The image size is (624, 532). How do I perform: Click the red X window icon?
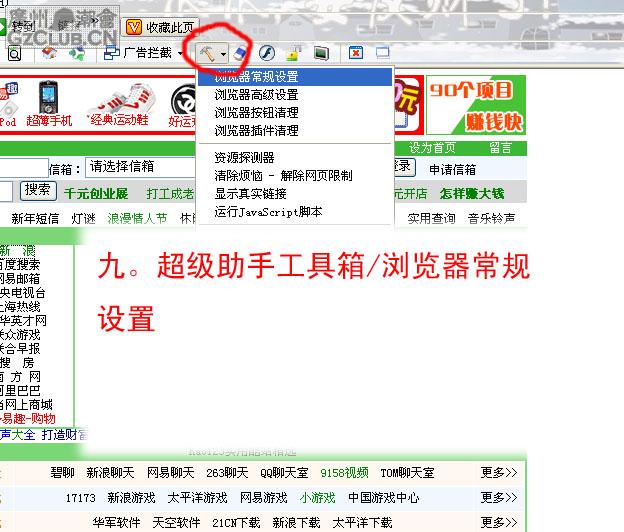point(355,52)
